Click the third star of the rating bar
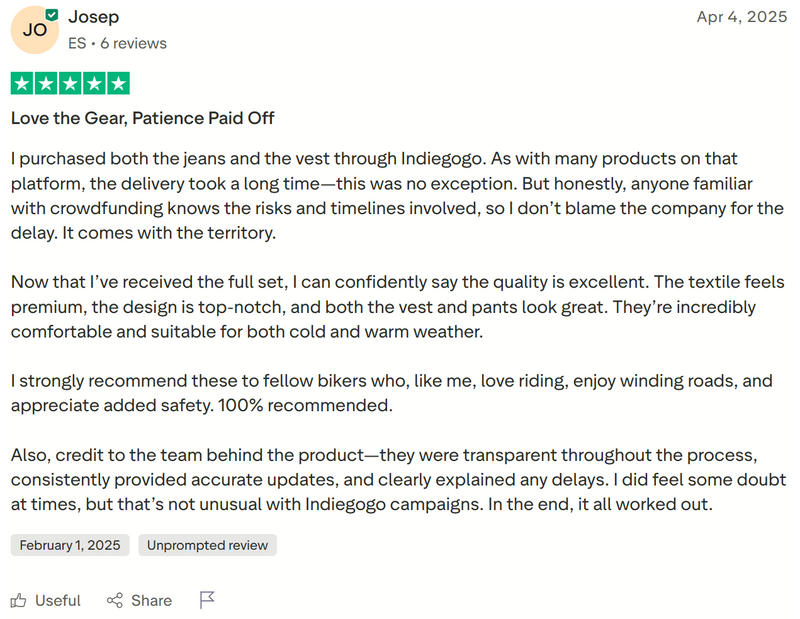Screen dimensions: 800x619 click(x=69, y=83)
